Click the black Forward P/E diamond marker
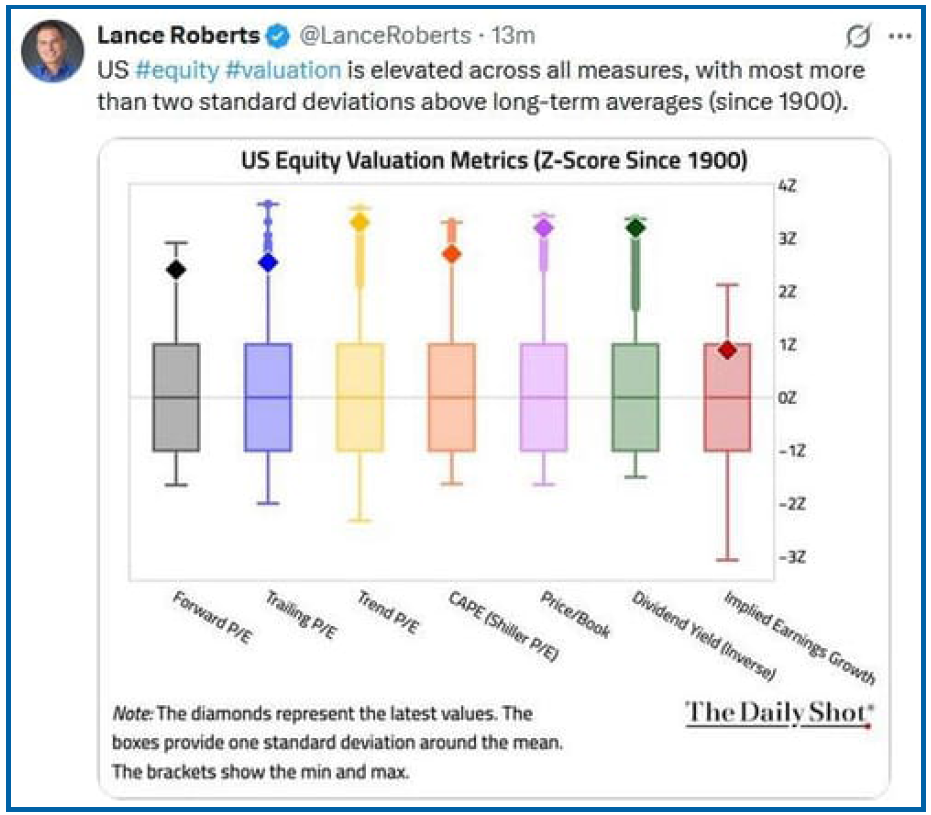 pyautogui.click(x=177, y=269)
